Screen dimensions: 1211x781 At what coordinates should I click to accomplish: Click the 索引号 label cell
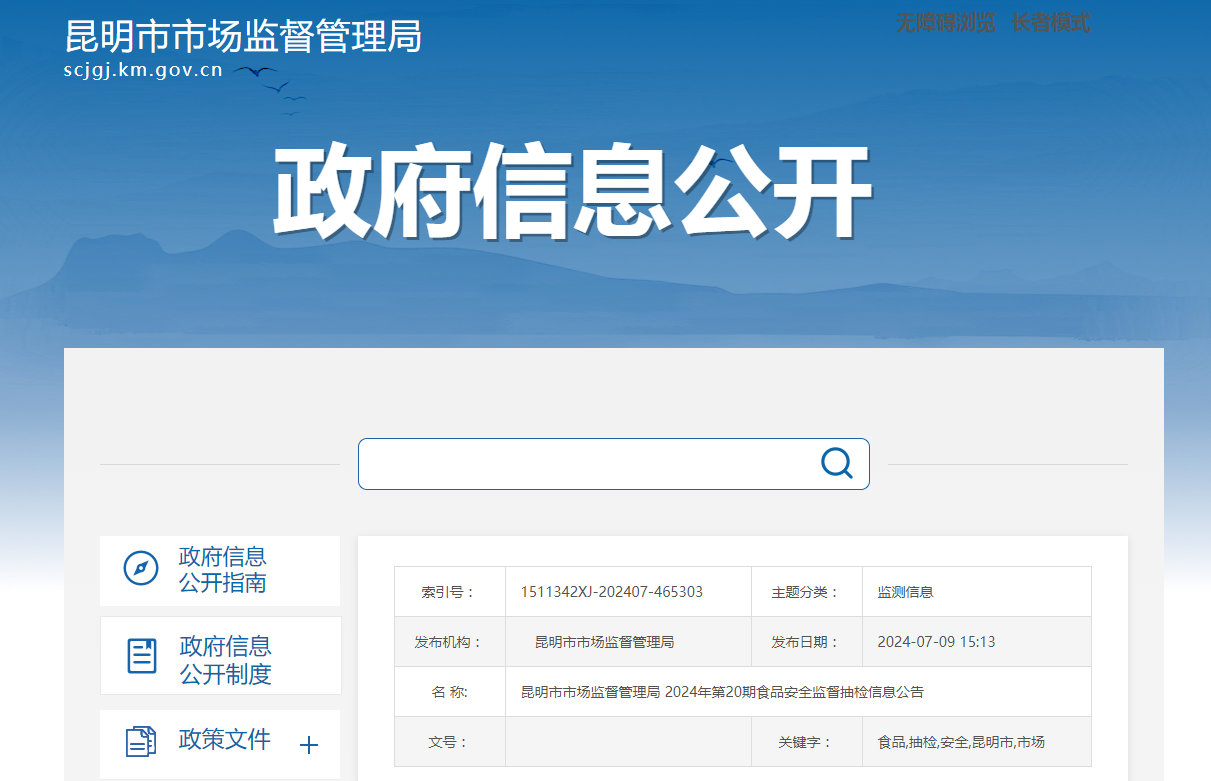[450, 592]
